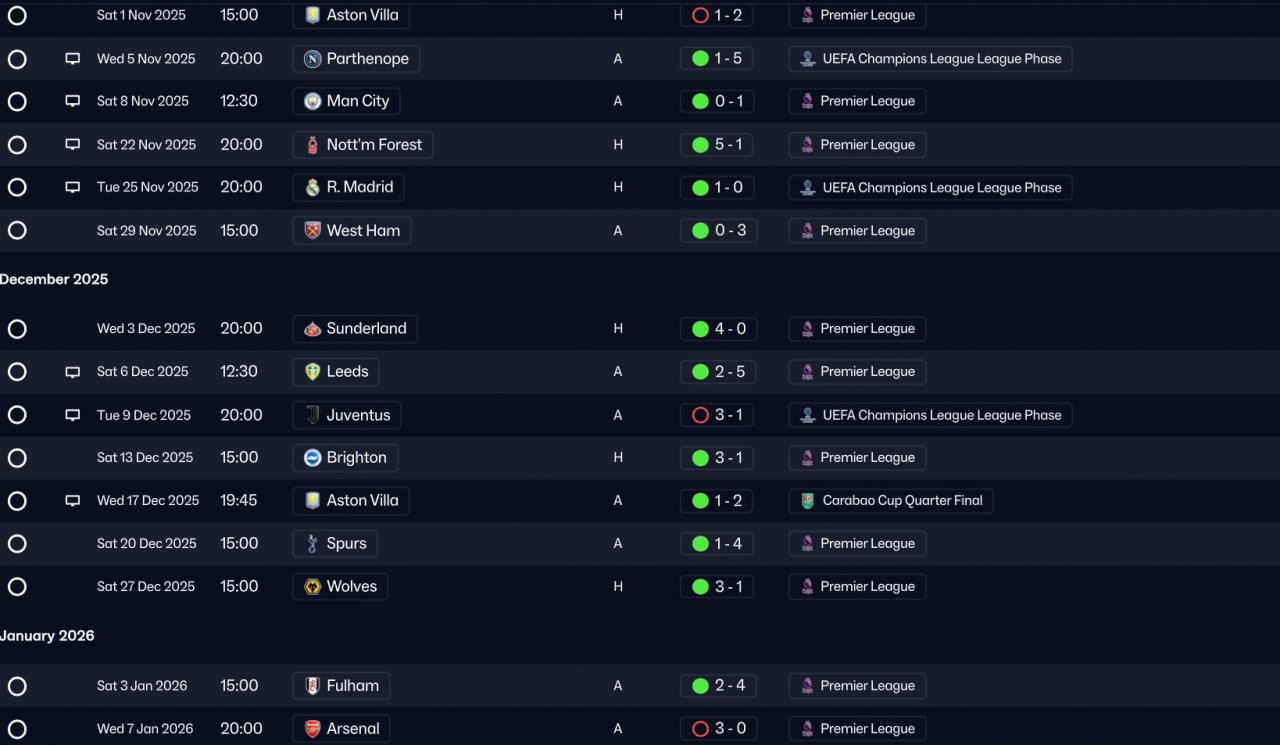Click the Carabao Cup competition icon
Image resolution: width=1280 pixels, height=745 pixels.
pos(807,501)
